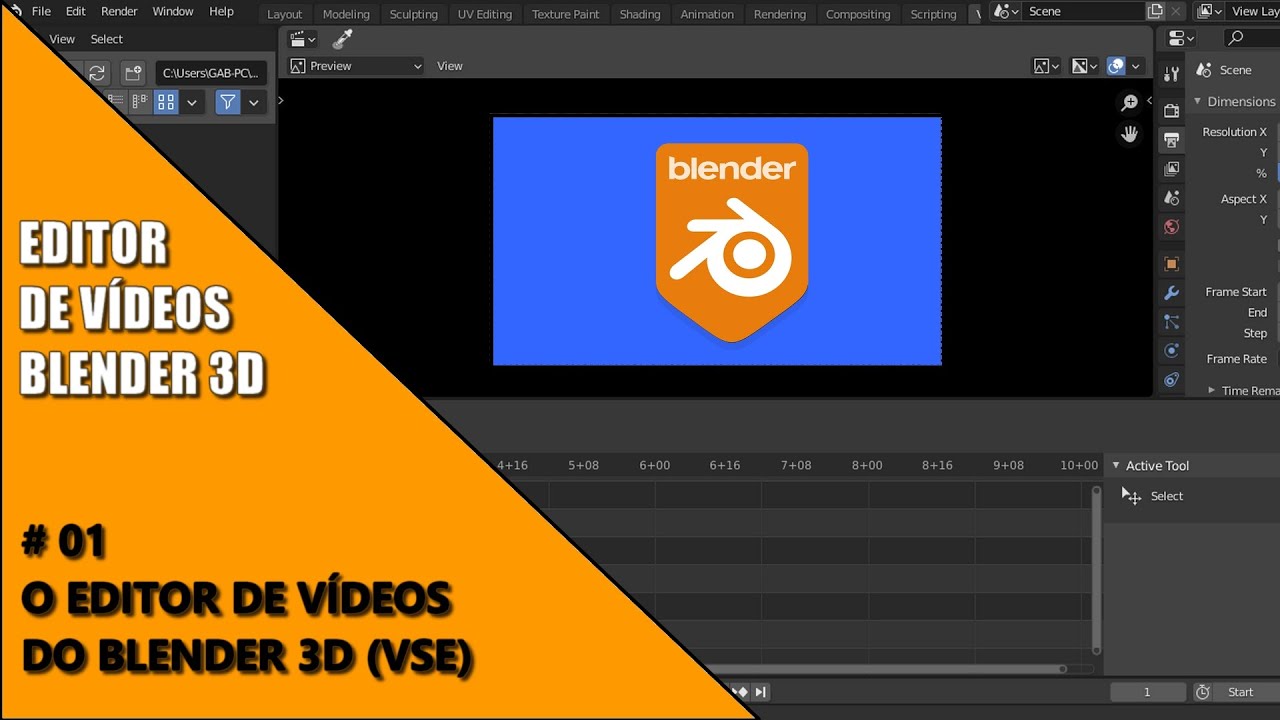Click the sequencer horizontal scrollbar
This screenshot has width=1280, height=720.
point(885,669)
